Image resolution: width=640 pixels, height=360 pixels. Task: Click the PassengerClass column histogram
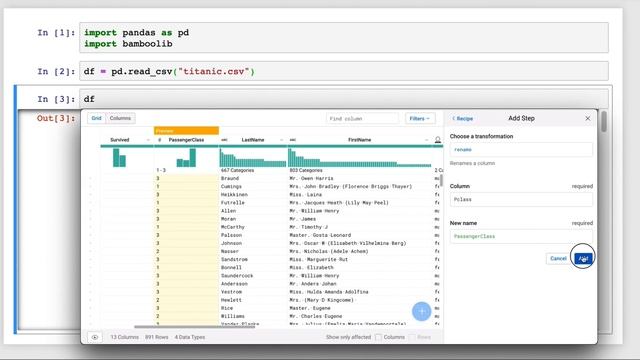[x=186, y=158]
